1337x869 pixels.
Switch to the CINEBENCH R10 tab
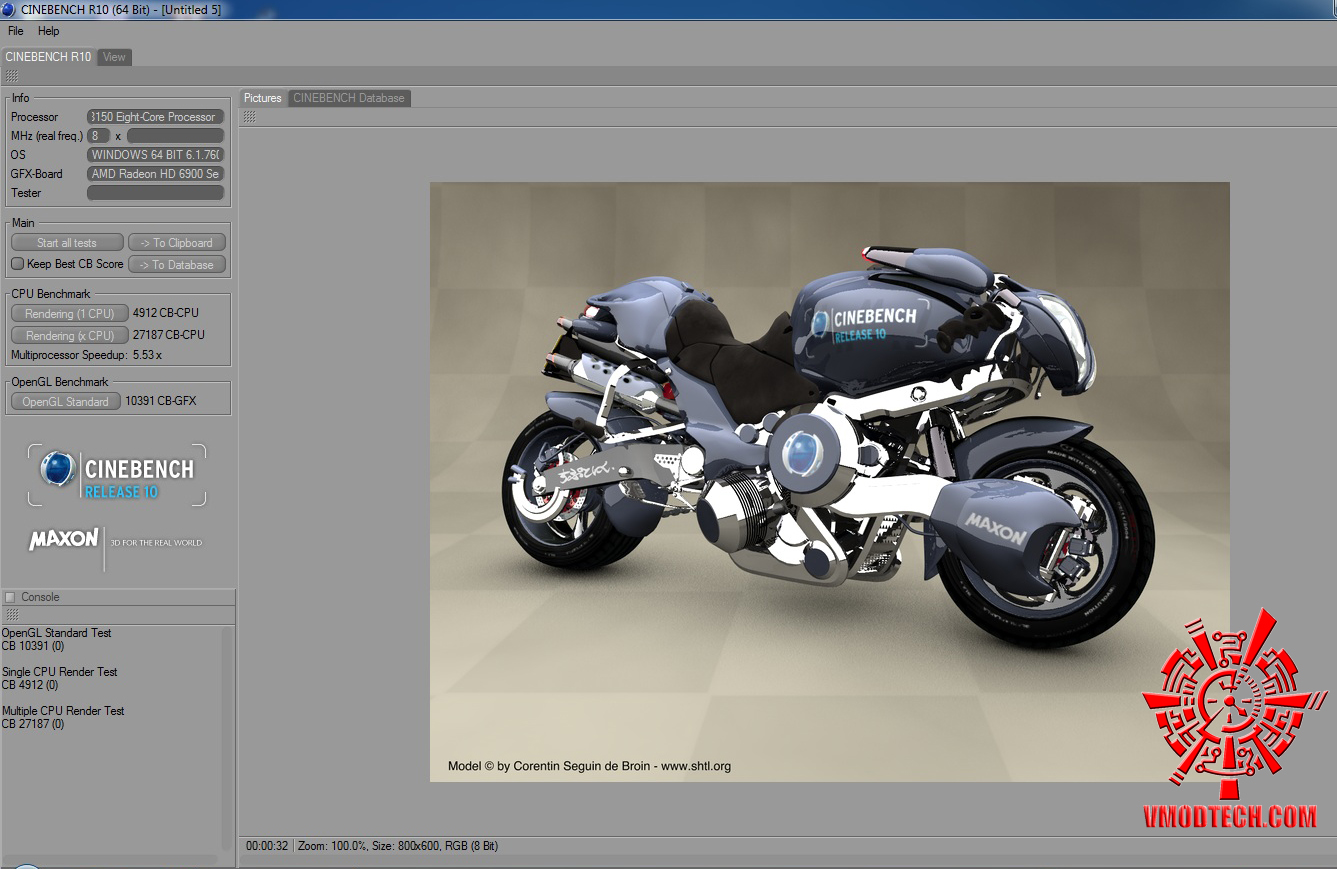pos(48,57)
